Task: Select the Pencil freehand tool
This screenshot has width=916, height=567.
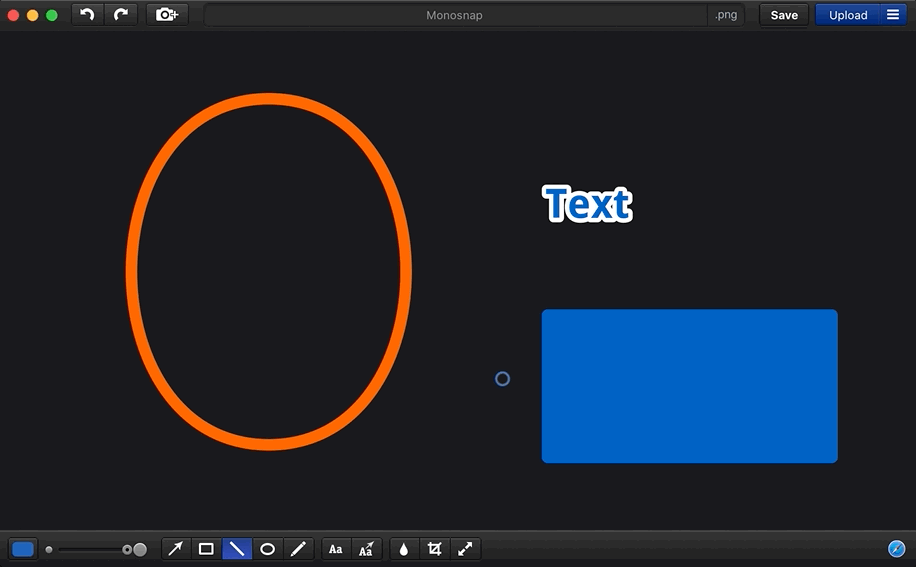Action: [299, 549]
